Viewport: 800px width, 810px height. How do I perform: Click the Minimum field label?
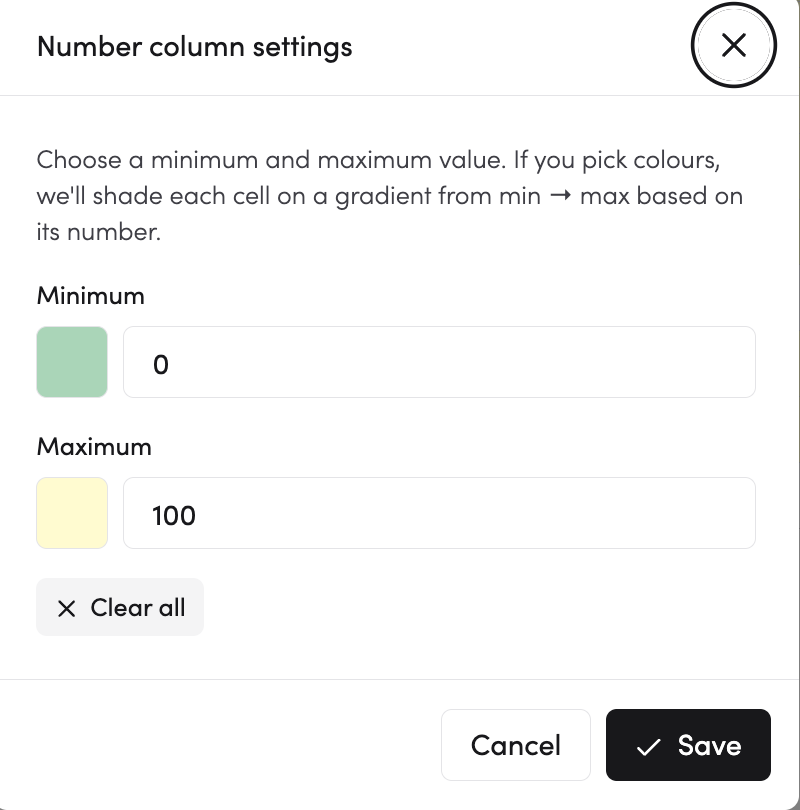[91, 296]
